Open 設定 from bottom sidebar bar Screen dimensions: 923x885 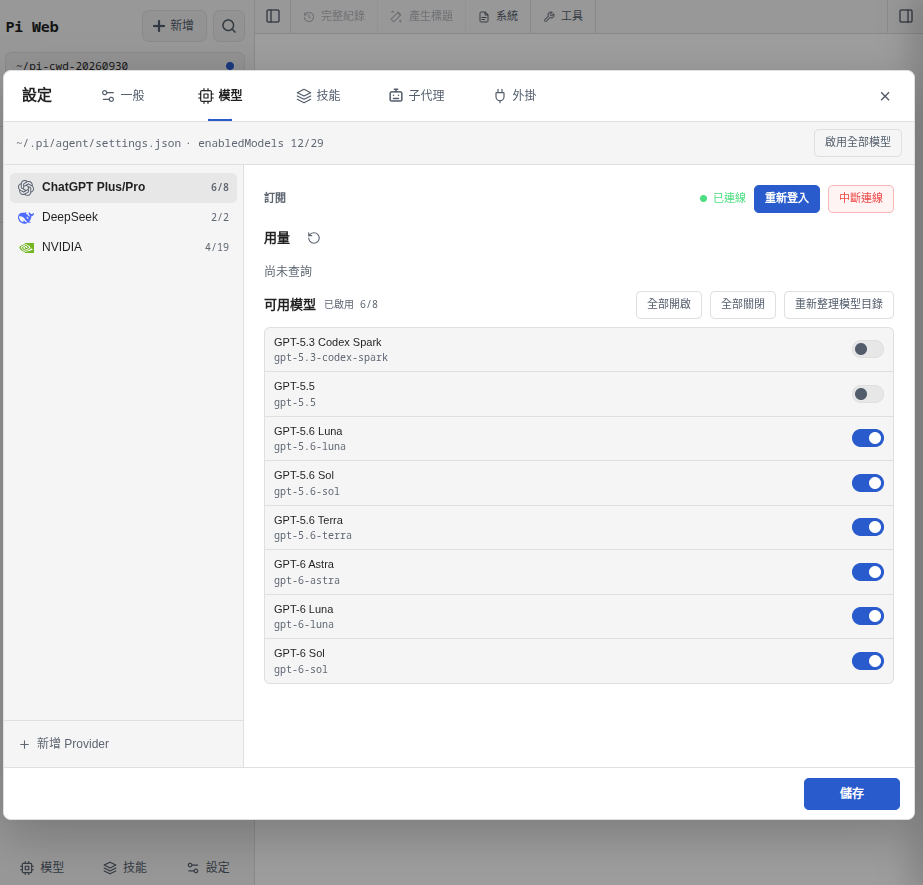pyautogui.click(x=208, y=867)
